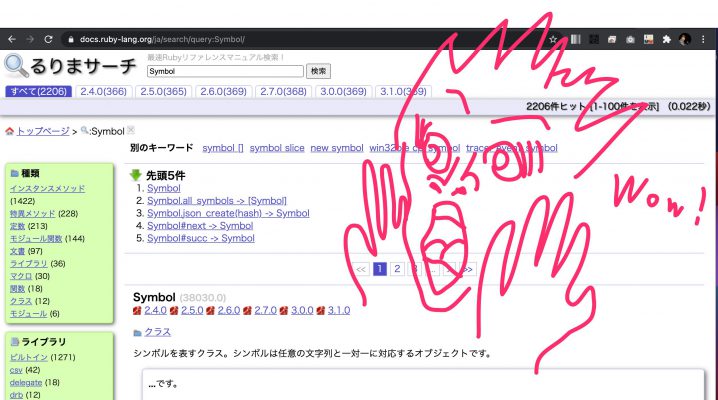The image size is (718, 400).
Task: Click the クラス link under Symbol entry
Action: click(x=158, y=332)
